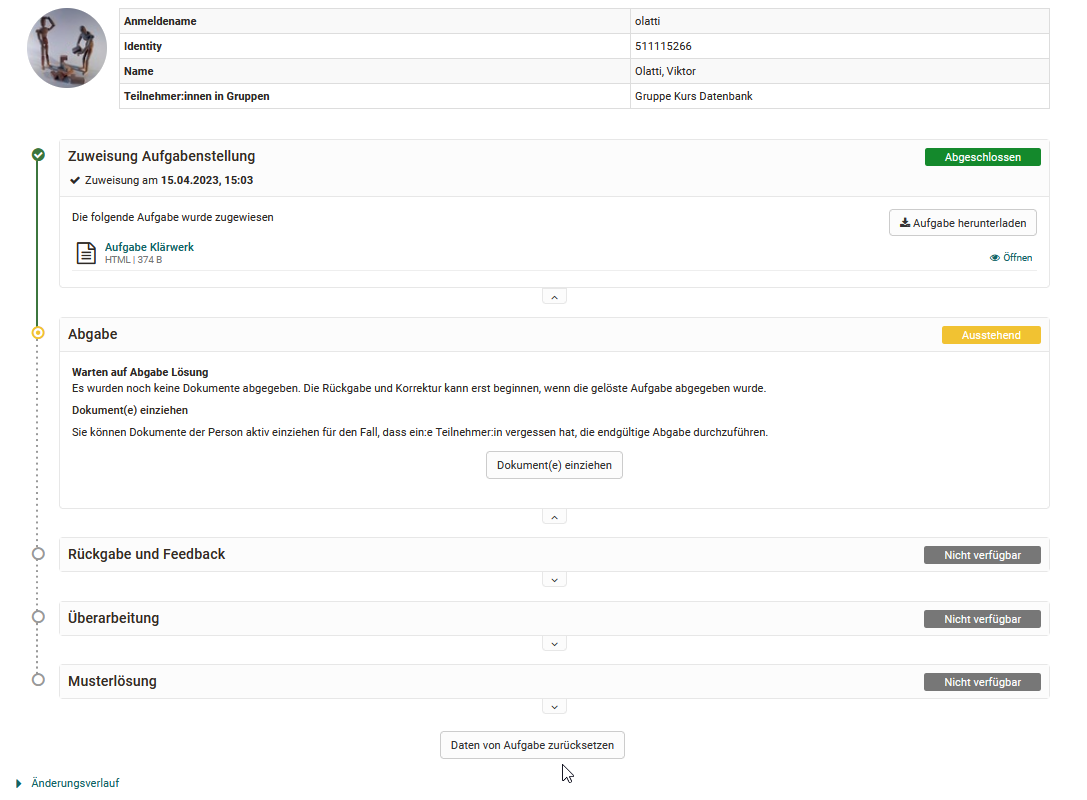Click Daten von Aufgabe zurücksetzen button

click(x=532, y=745)
